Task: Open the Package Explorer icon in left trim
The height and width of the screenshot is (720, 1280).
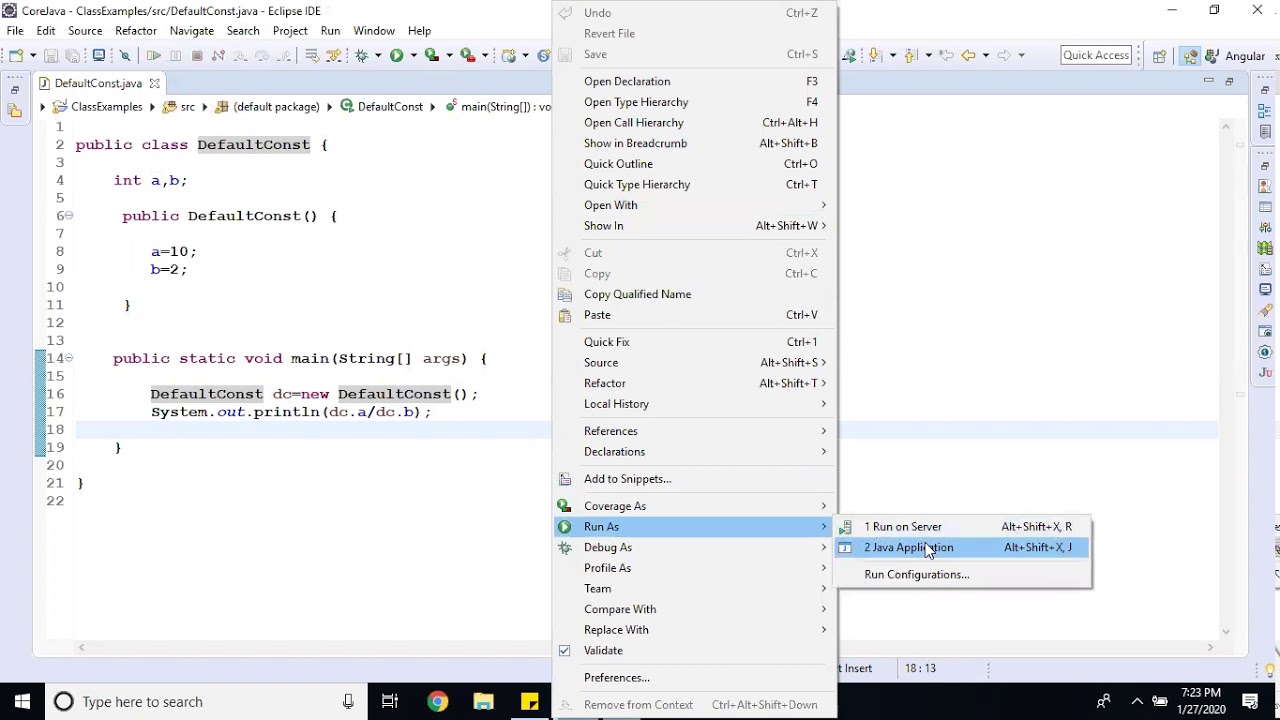Action: point(15,111)
